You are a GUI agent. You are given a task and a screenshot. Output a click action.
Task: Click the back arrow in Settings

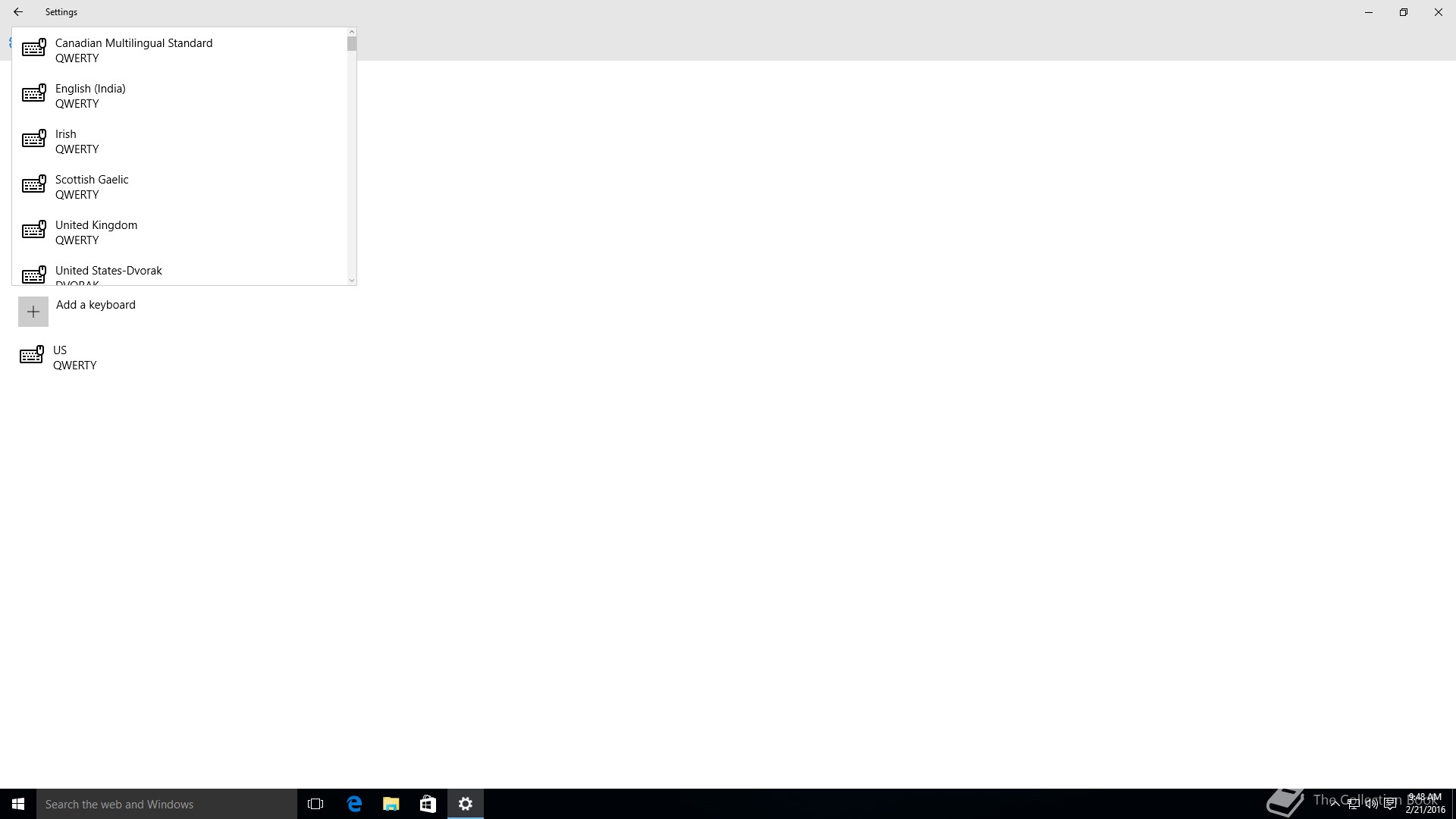[x=18, y=12]
